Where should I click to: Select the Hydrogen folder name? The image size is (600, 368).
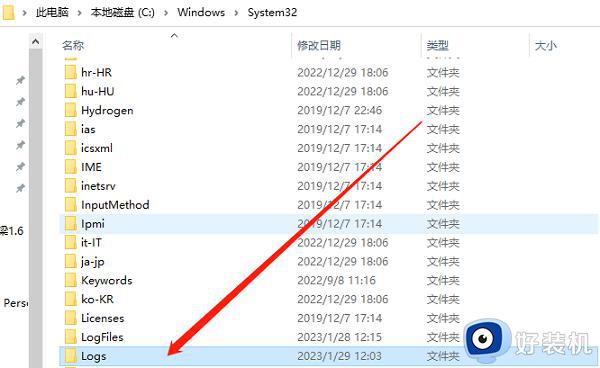107,111
